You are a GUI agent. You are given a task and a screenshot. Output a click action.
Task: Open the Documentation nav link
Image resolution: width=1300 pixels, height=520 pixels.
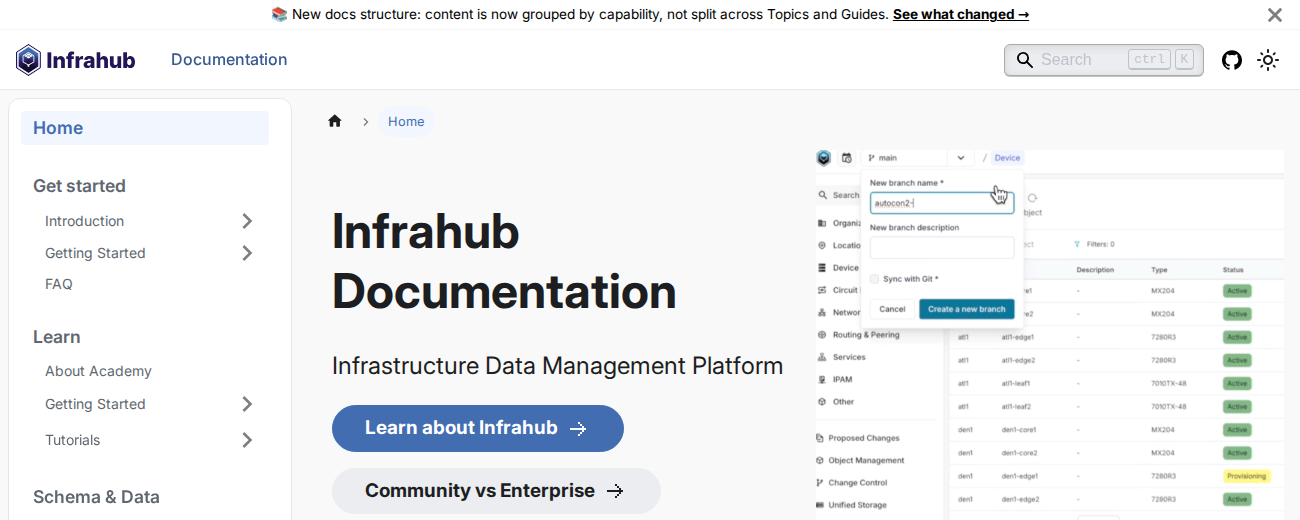229,60
